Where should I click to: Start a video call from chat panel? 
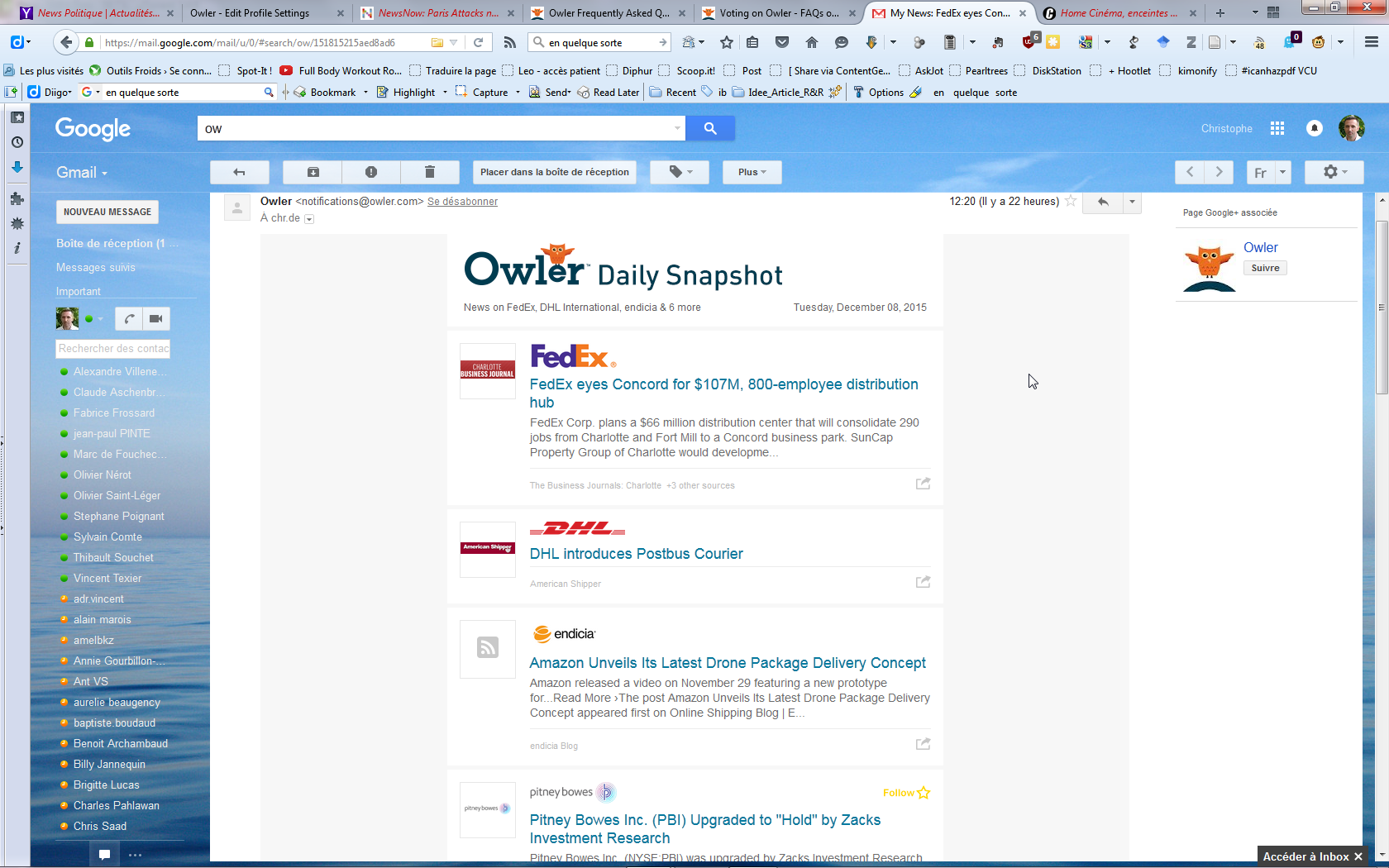click(x=155, y=318)
